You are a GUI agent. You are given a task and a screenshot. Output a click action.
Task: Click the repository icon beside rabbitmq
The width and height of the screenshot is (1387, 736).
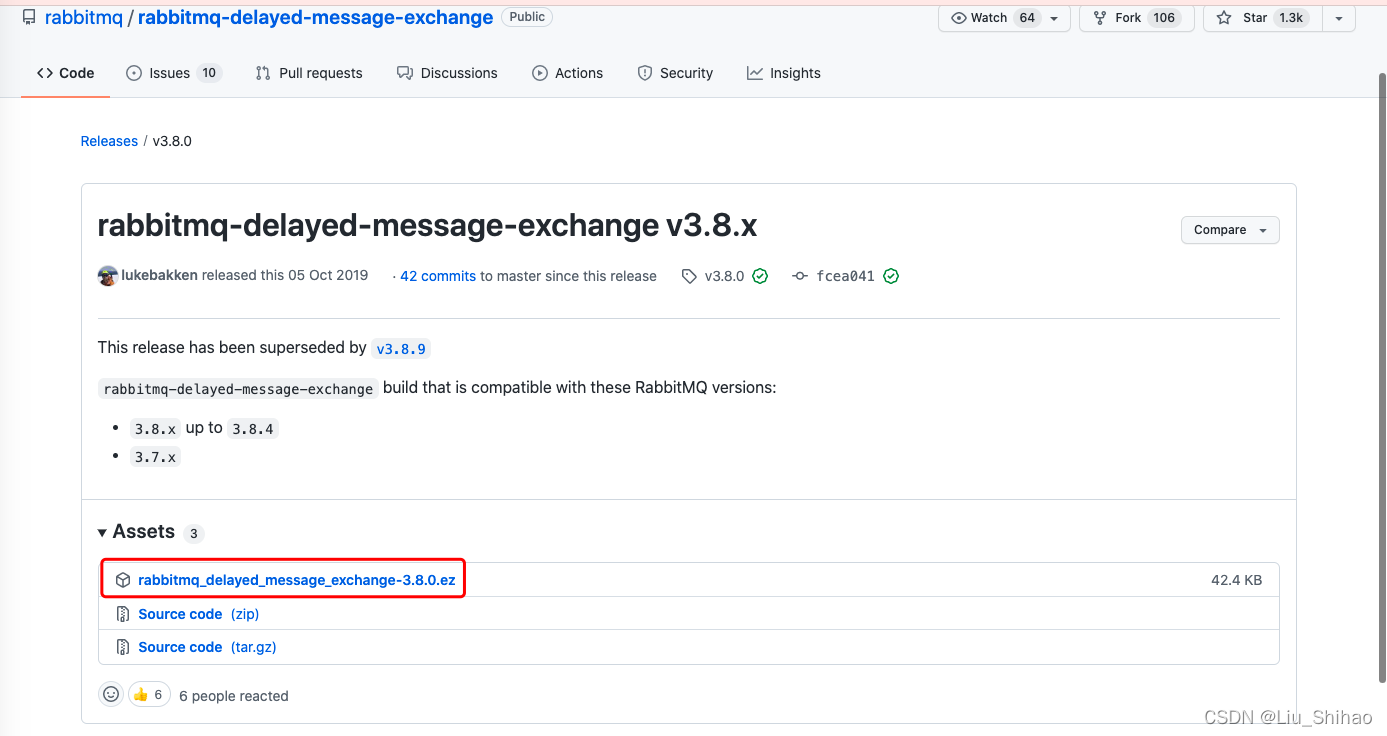tap(29, 17)
